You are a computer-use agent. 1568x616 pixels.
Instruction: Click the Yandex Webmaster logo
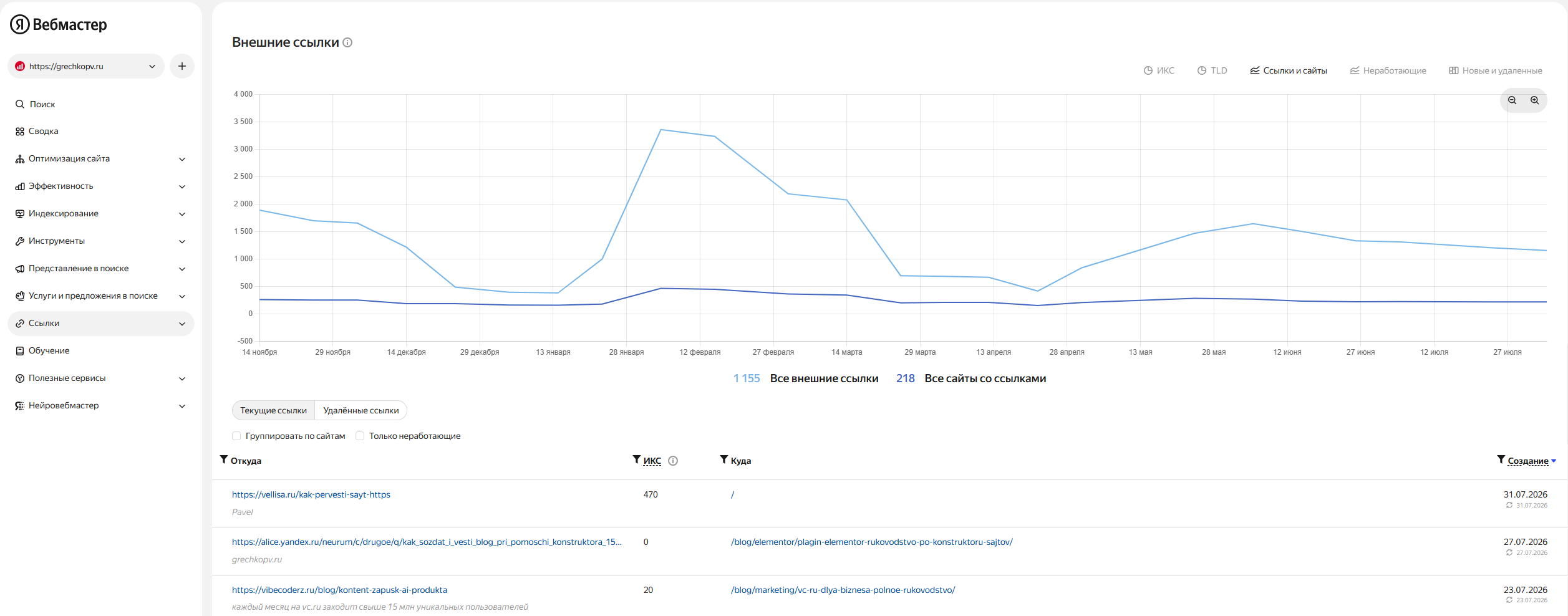click(x=59, y=24)
